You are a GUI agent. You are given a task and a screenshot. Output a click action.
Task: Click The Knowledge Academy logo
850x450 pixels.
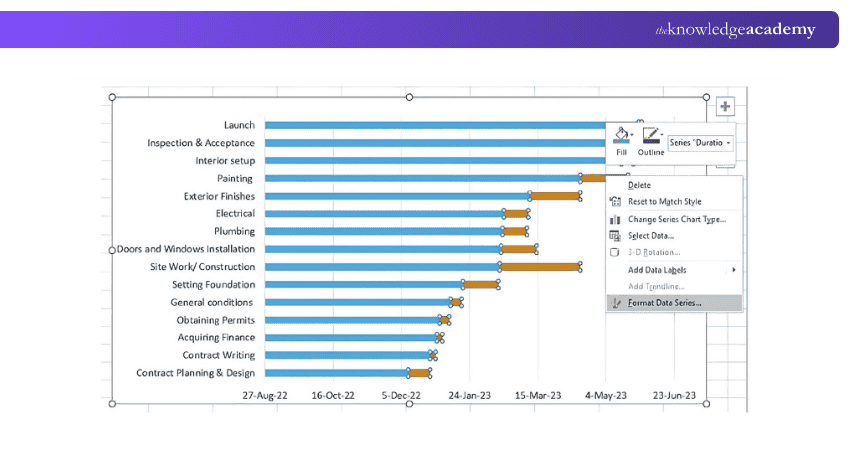[x=735, y=29]
